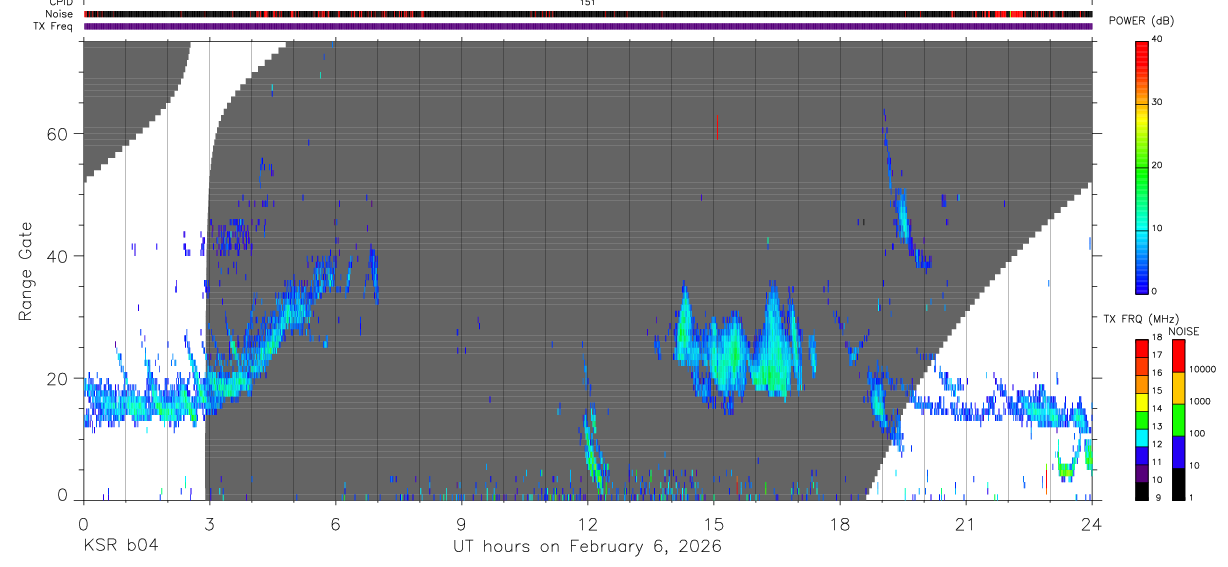Click the 17 label on TX FRQ scale
Viewport: 1228px width, 567px height.
[x=1157, y=354]
